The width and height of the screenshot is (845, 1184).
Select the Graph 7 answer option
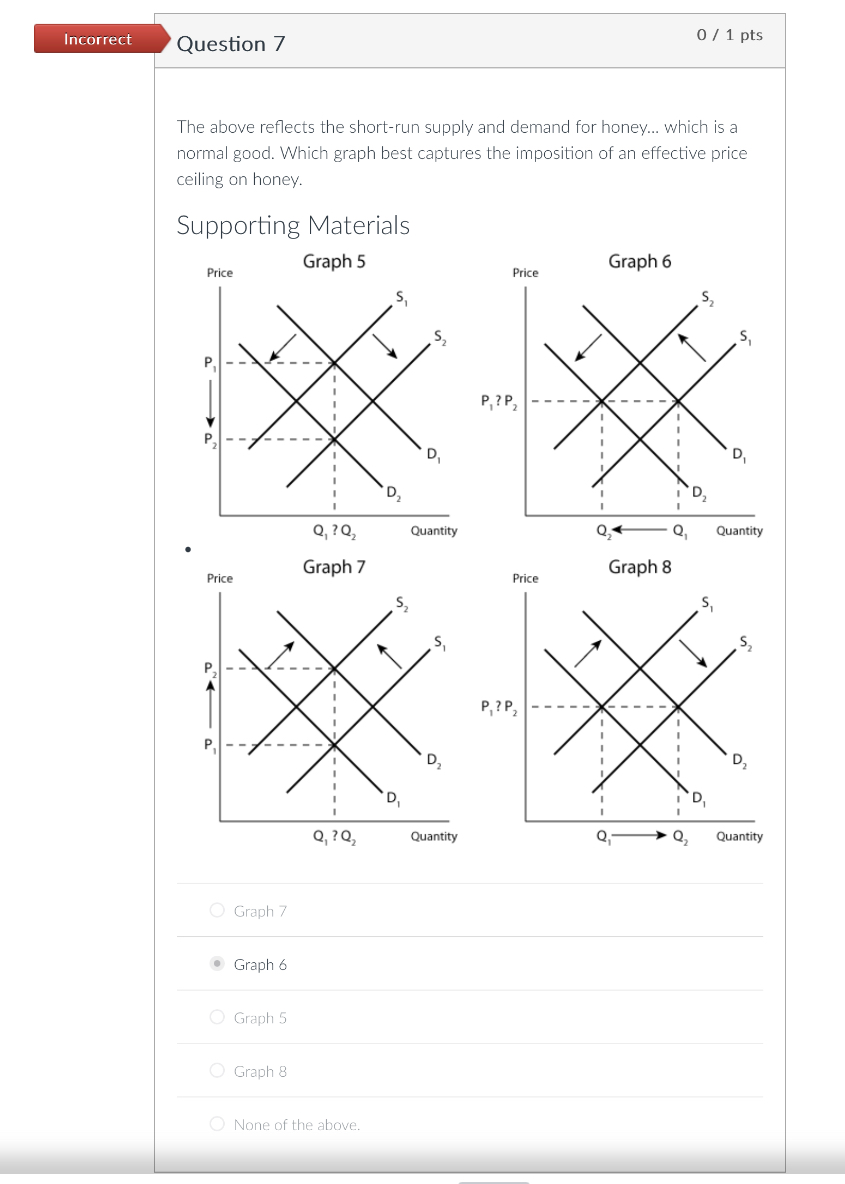pos(215,911)
